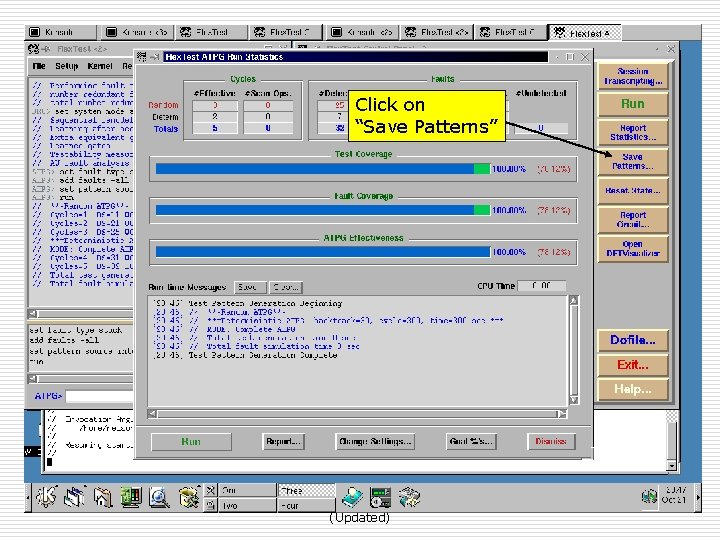The width and height of the screenshot is (720, 540).
Task: Open window menu icon of ATPG Run Statistics
Action: click(141, 56)
